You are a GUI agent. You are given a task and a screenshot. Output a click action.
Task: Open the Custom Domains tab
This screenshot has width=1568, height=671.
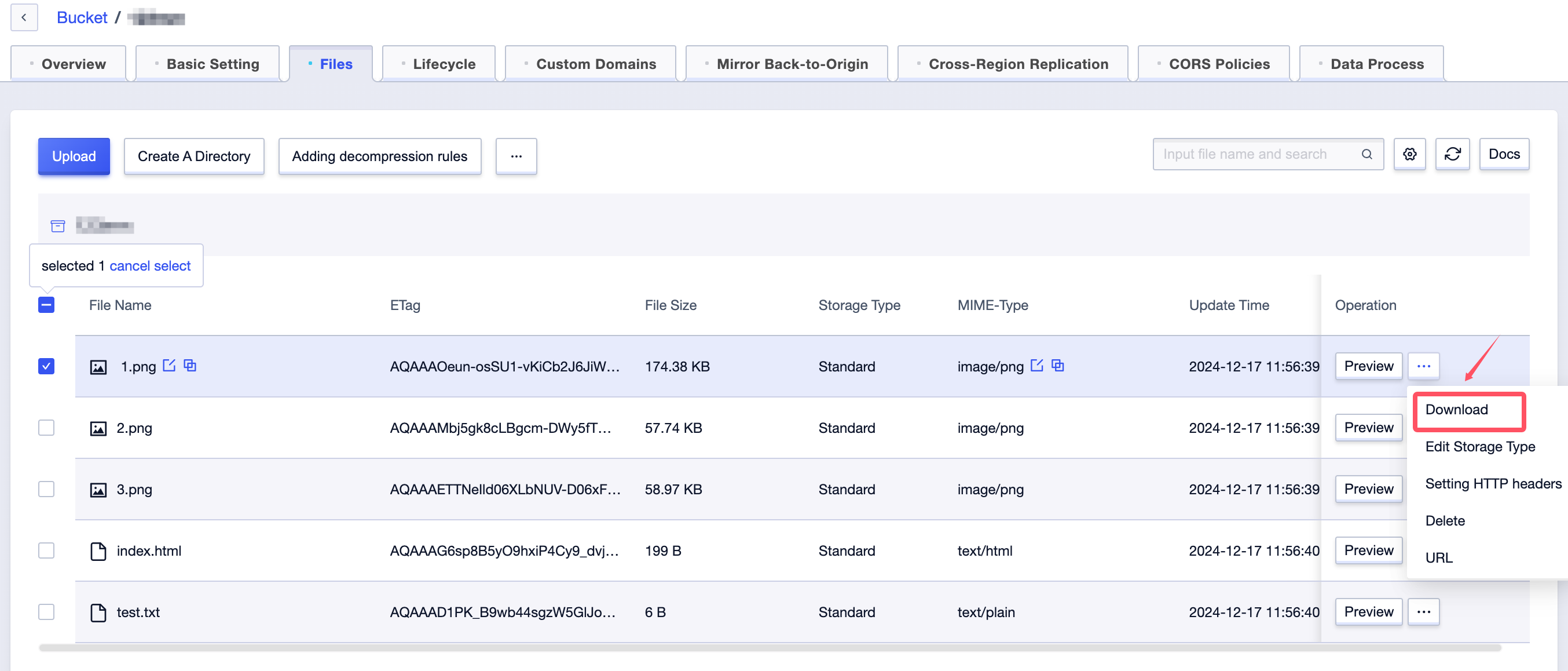coord(591,63)
